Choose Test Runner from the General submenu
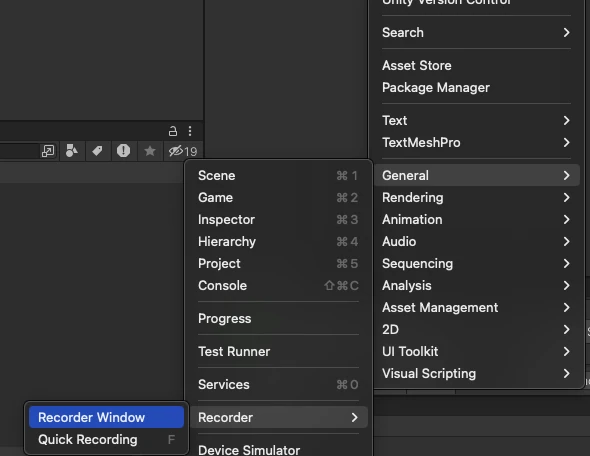Image resolution: width=590 pixels, height=456 pixels. 278,351
